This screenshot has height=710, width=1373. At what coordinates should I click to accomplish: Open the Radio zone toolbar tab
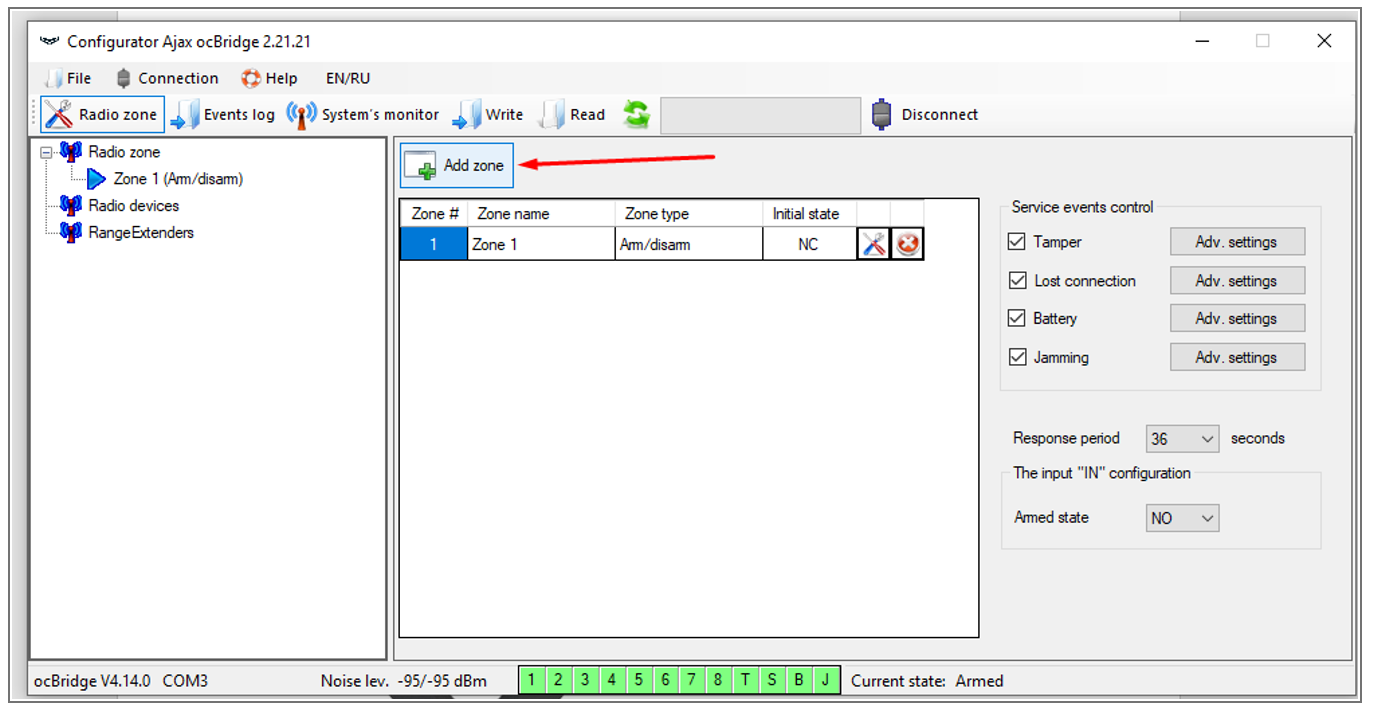pyautogui.click(x=100, y=115)
